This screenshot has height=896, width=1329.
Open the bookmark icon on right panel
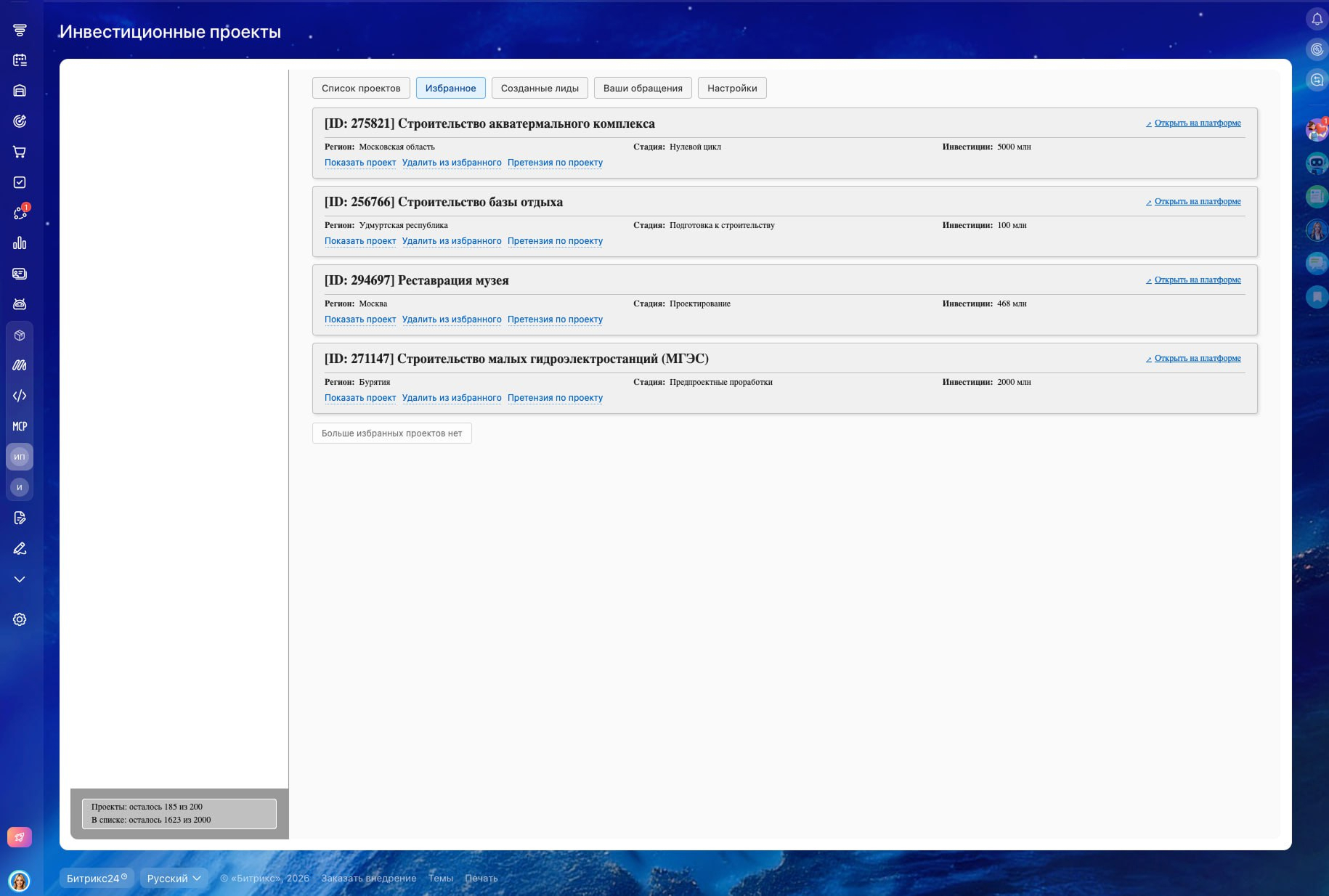[1317, 296]
